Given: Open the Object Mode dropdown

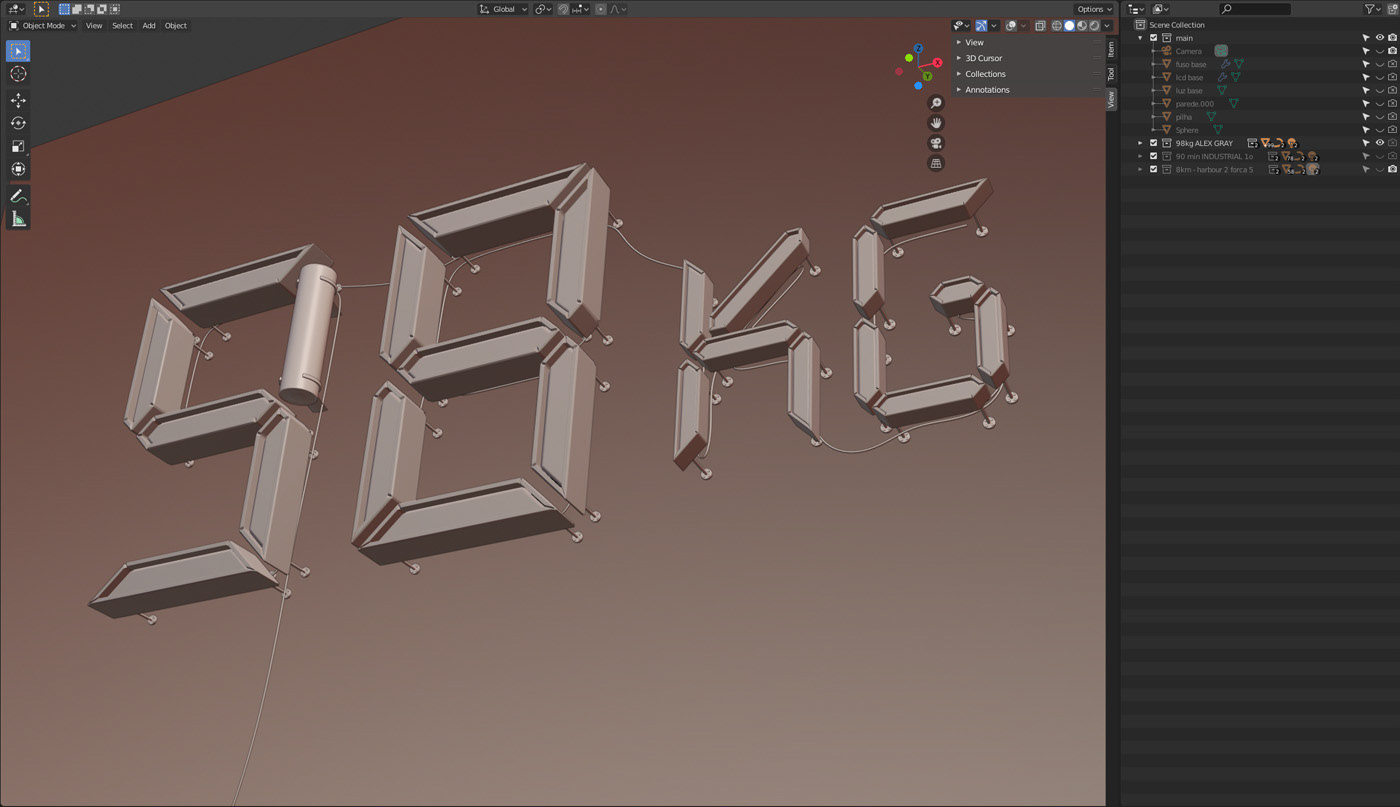Looking at the screenshot, I should [42, 26].
